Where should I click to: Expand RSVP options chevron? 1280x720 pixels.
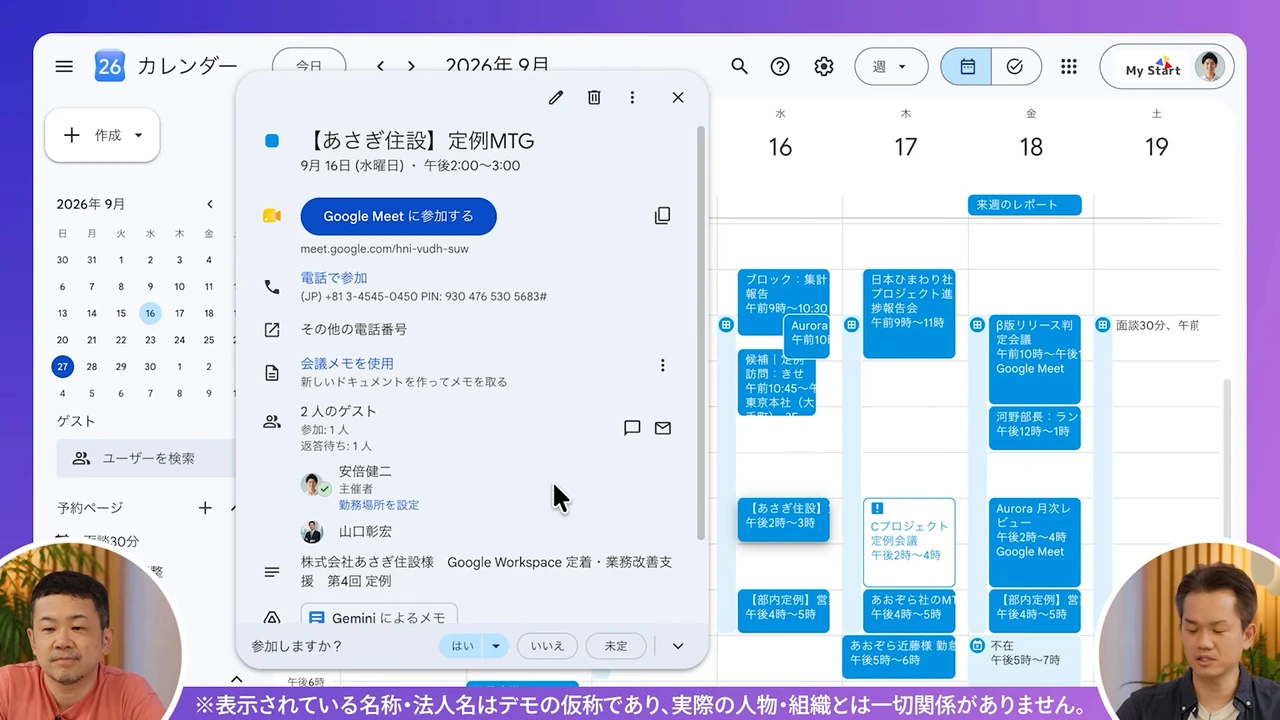coord(678,646)
